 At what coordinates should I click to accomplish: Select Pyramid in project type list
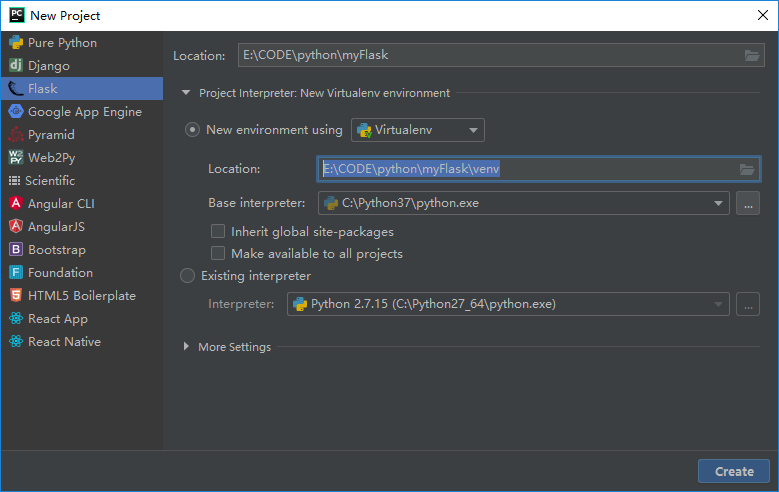coord(82,134)
